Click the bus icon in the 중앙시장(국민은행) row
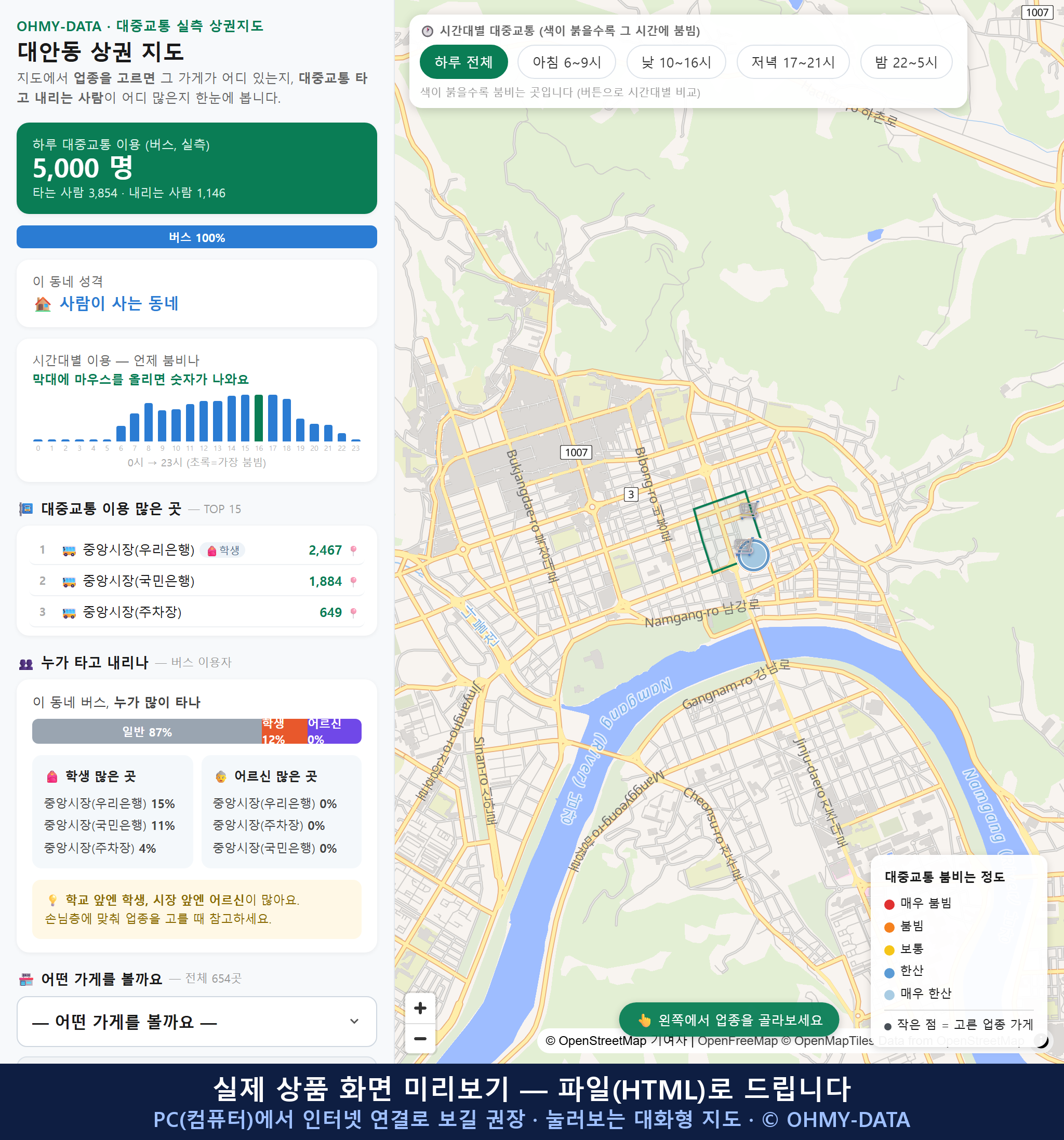Screen dimensions: 1064x1140 [69, 582]
